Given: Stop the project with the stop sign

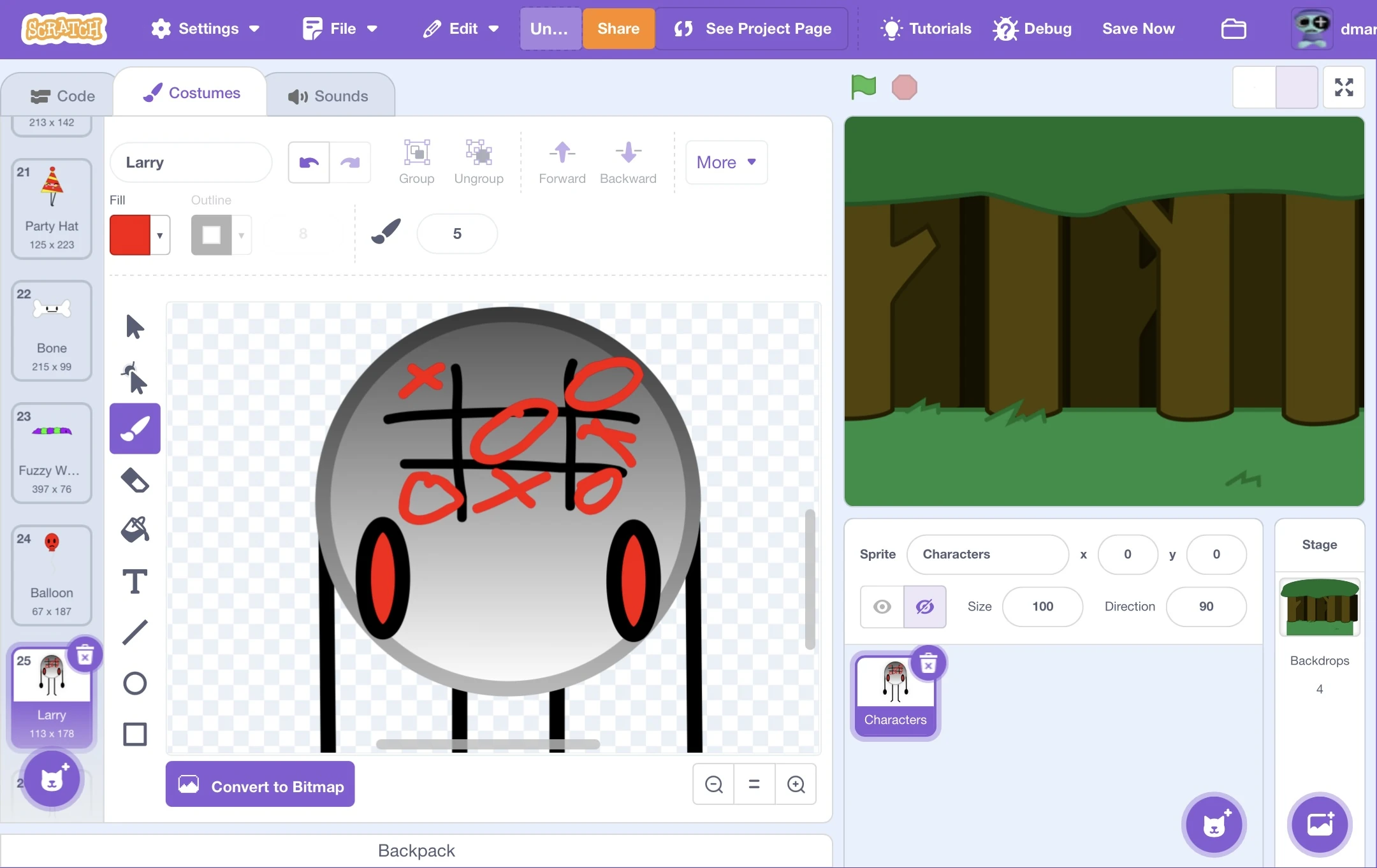Looking at the screenshot, I should [x=905, y=87].
